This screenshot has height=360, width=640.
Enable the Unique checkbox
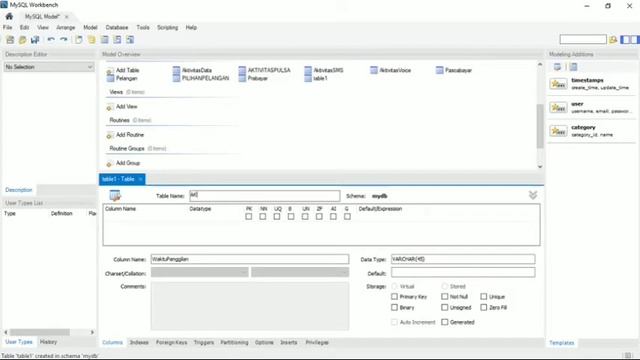(484, 296)
